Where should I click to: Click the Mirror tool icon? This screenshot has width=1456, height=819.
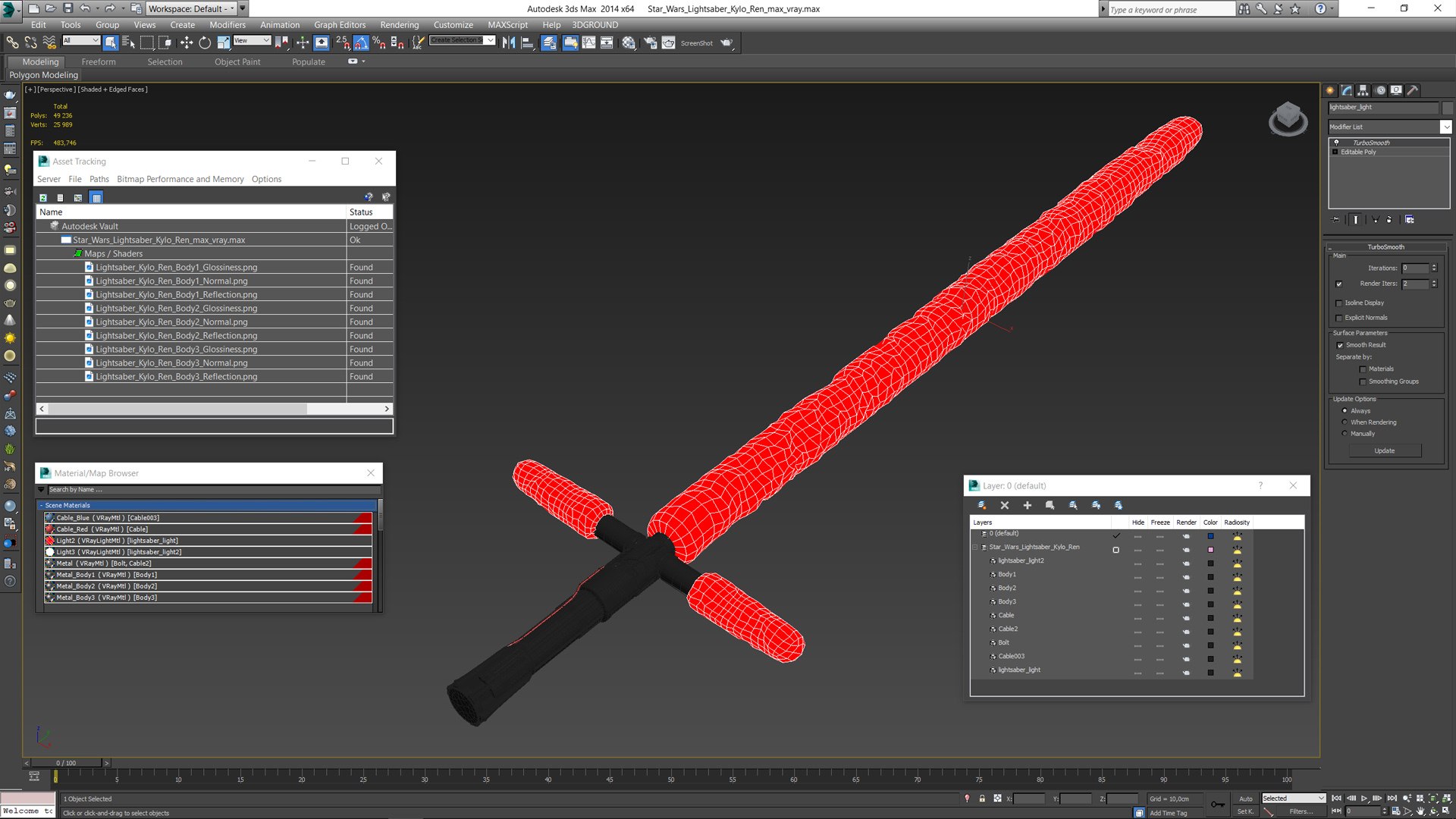[509, 42]
